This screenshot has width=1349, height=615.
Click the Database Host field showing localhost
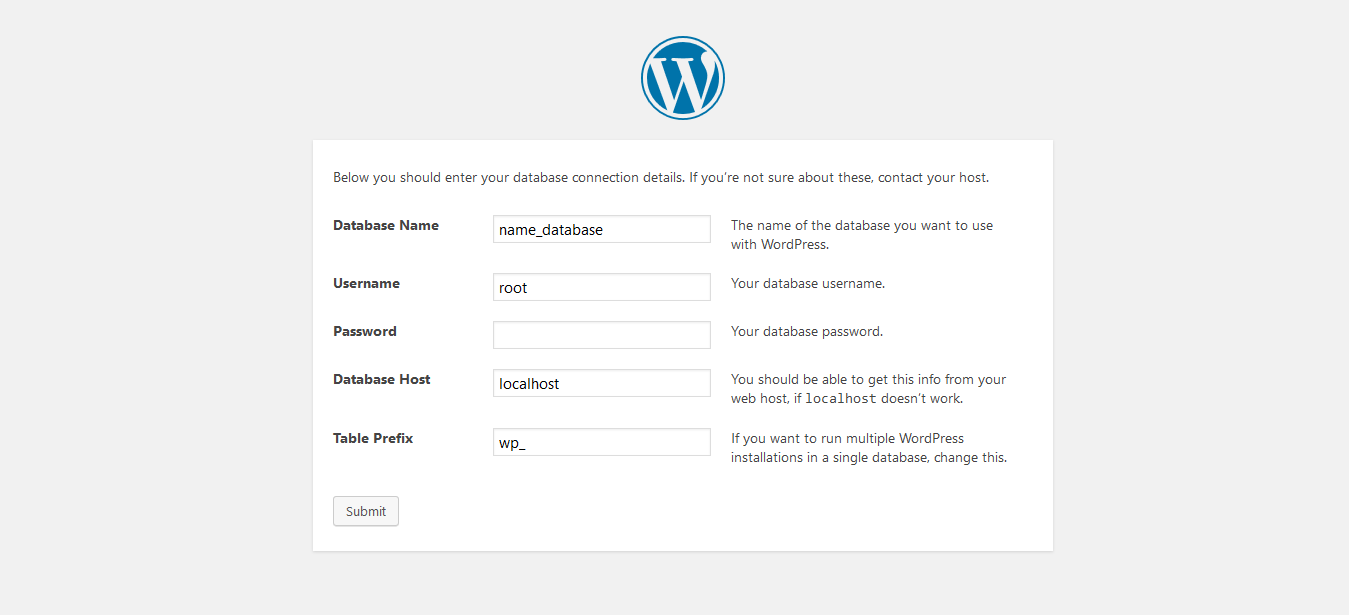tap(601, 383)
